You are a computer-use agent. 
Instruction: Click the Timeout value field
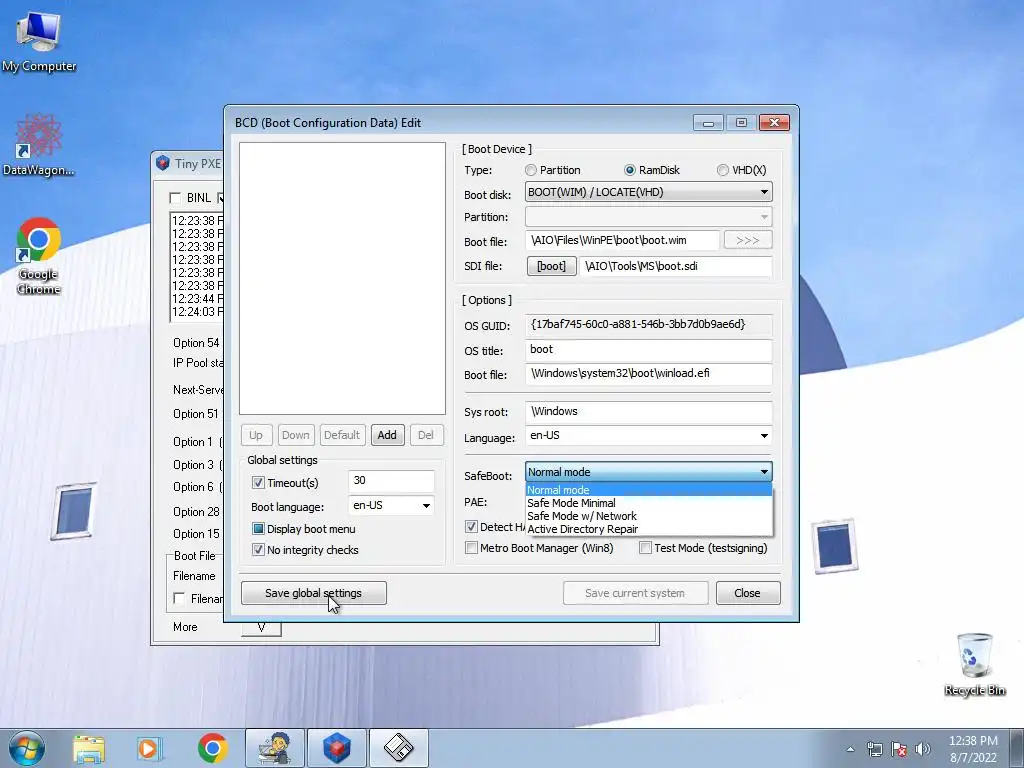point(391,481)
